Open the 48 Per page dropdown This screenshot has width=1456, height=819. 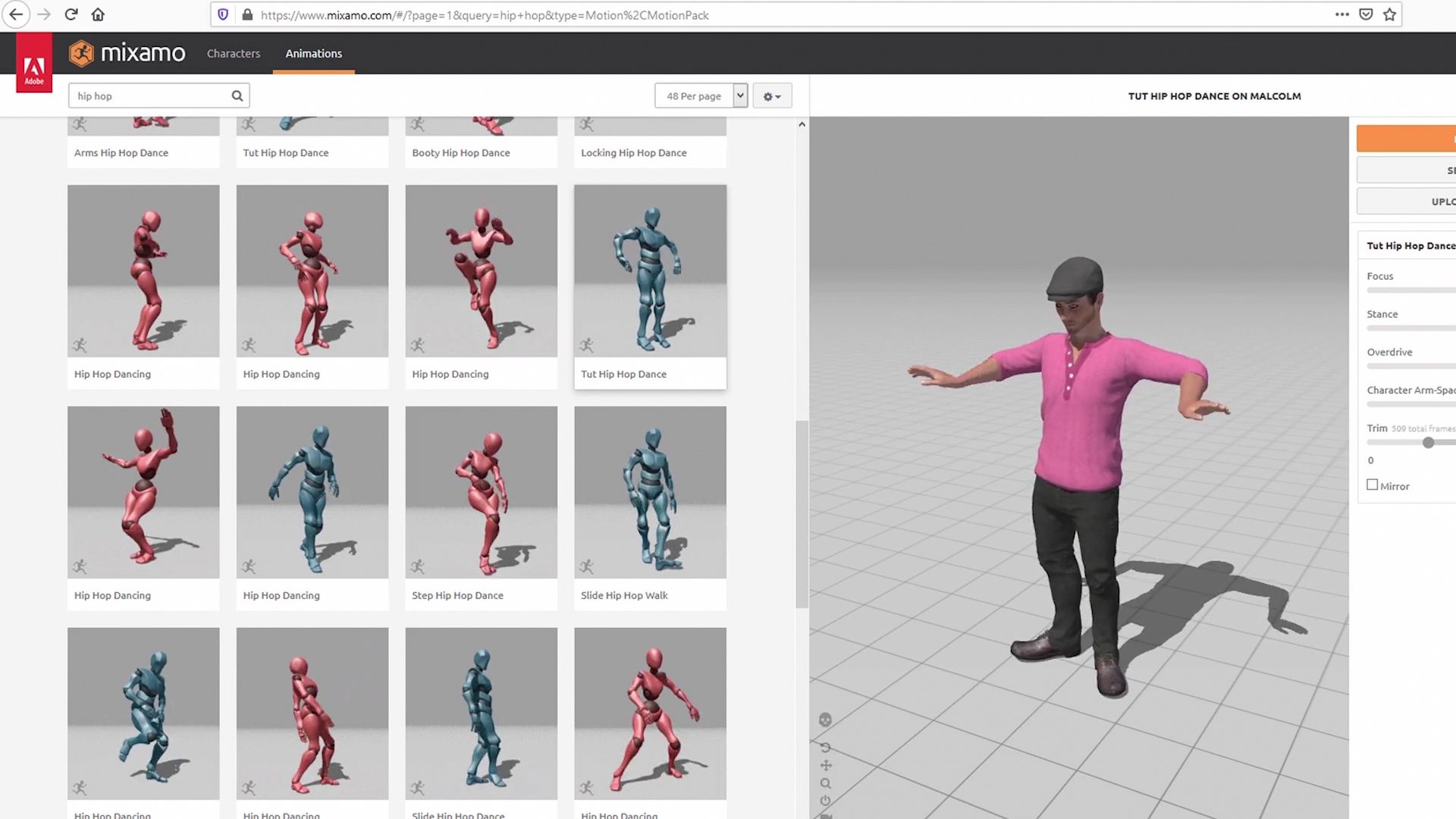pos(701,96)
